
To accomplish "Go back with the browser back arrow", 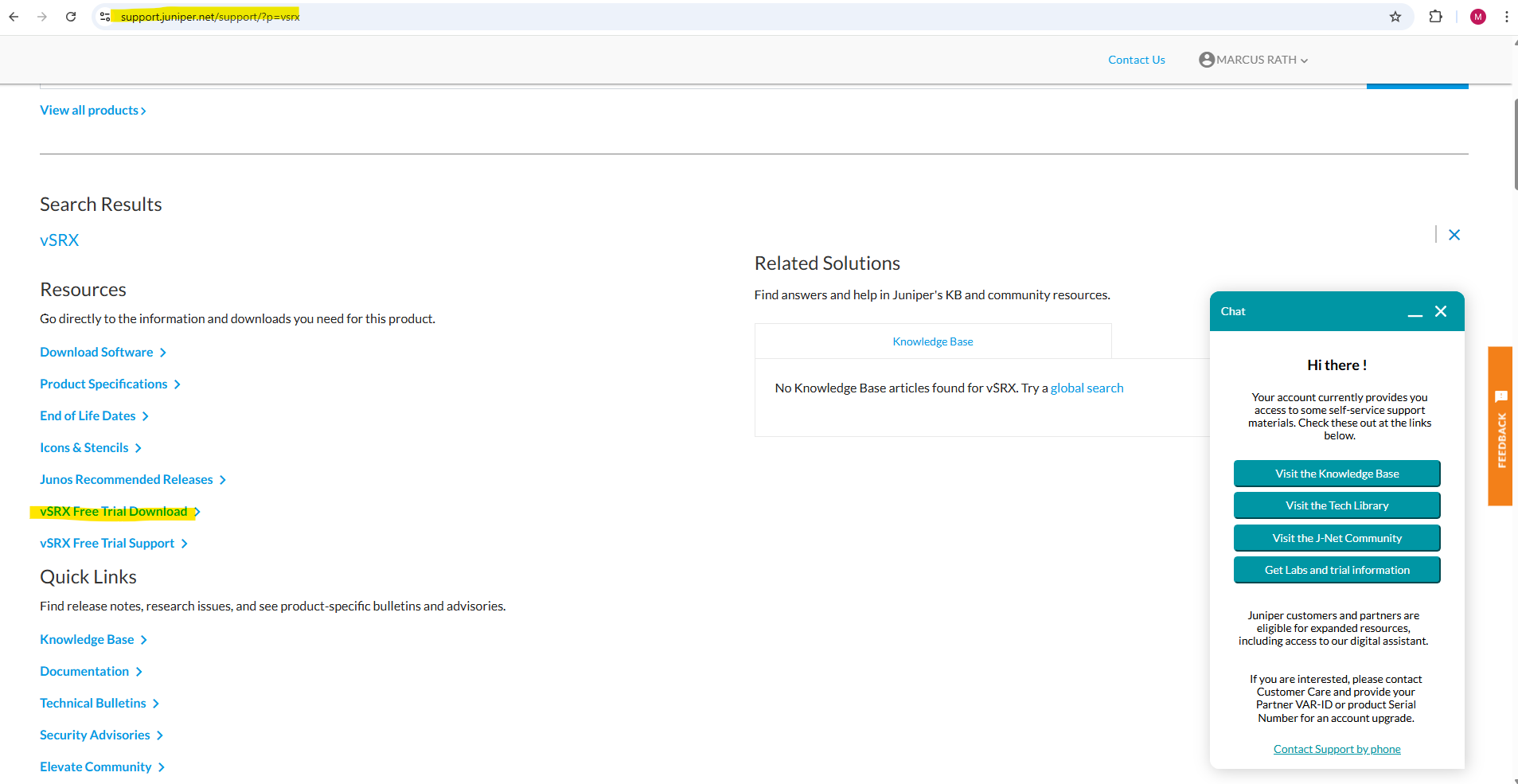I will [14, 17].
